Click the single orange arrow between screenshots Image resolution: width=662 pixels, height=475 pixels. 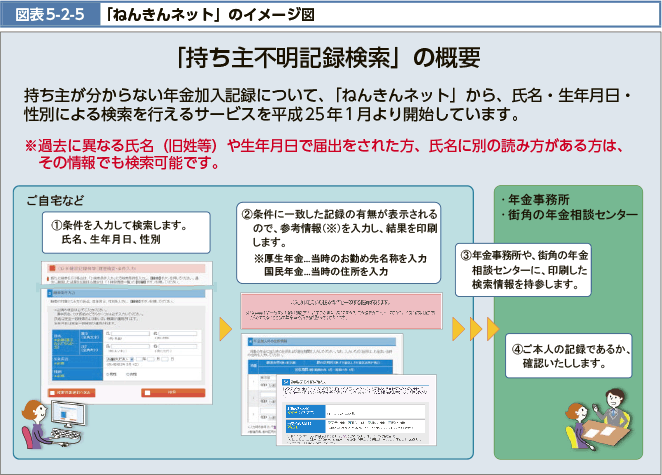click(x=225, y=329)
